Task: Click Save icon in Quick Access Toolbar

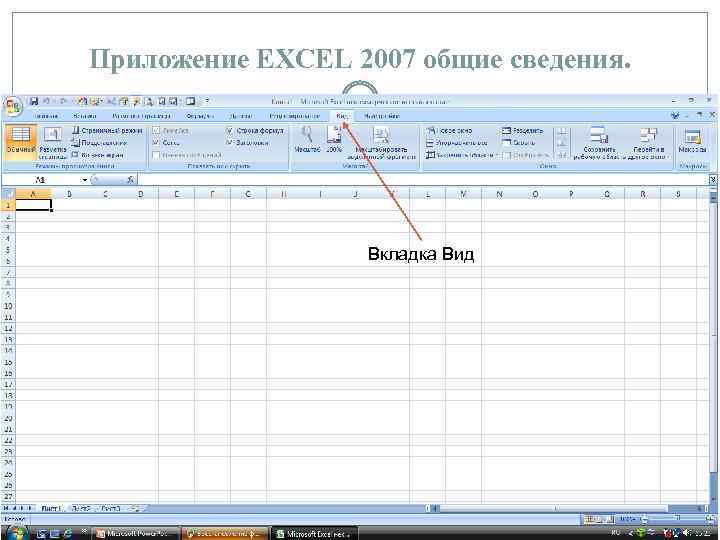Action: click(34, 101)
